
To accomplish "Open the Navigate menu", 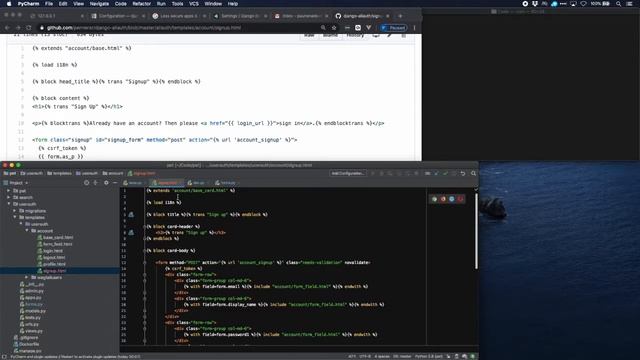I will point(99,4).
